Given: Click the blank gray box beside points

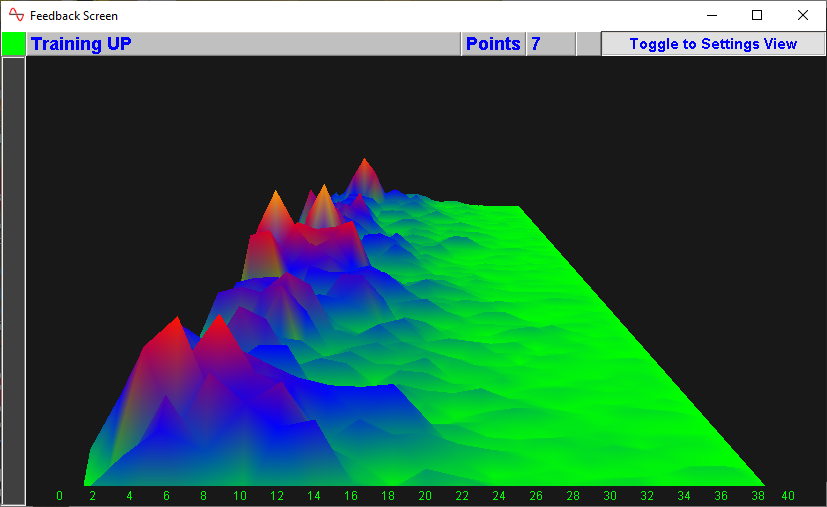Looking at the screenshot, I should [589, 44].
